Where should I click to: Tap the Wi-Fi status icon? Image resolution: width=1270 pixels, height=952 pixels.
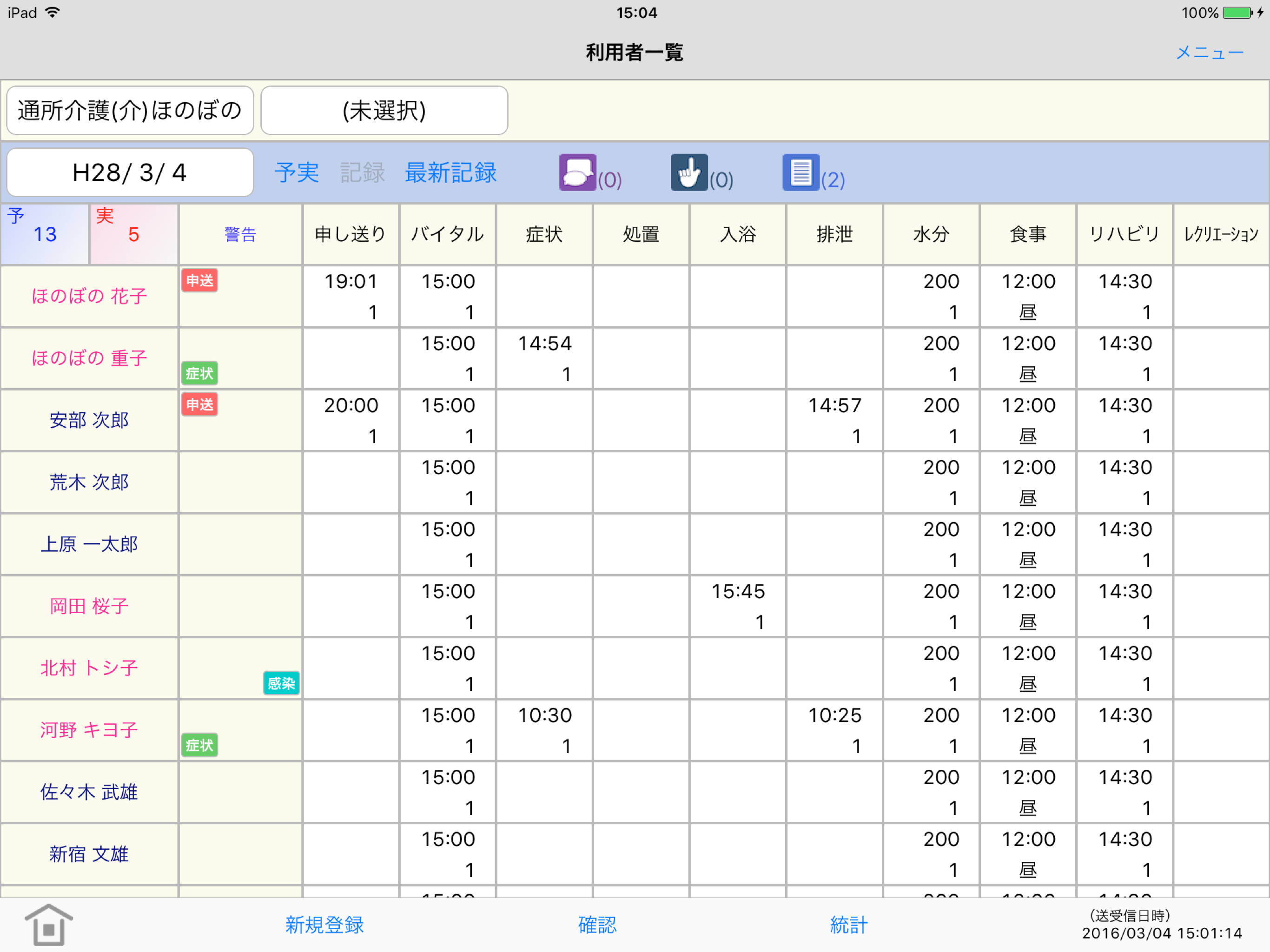(x=52, y=13)
